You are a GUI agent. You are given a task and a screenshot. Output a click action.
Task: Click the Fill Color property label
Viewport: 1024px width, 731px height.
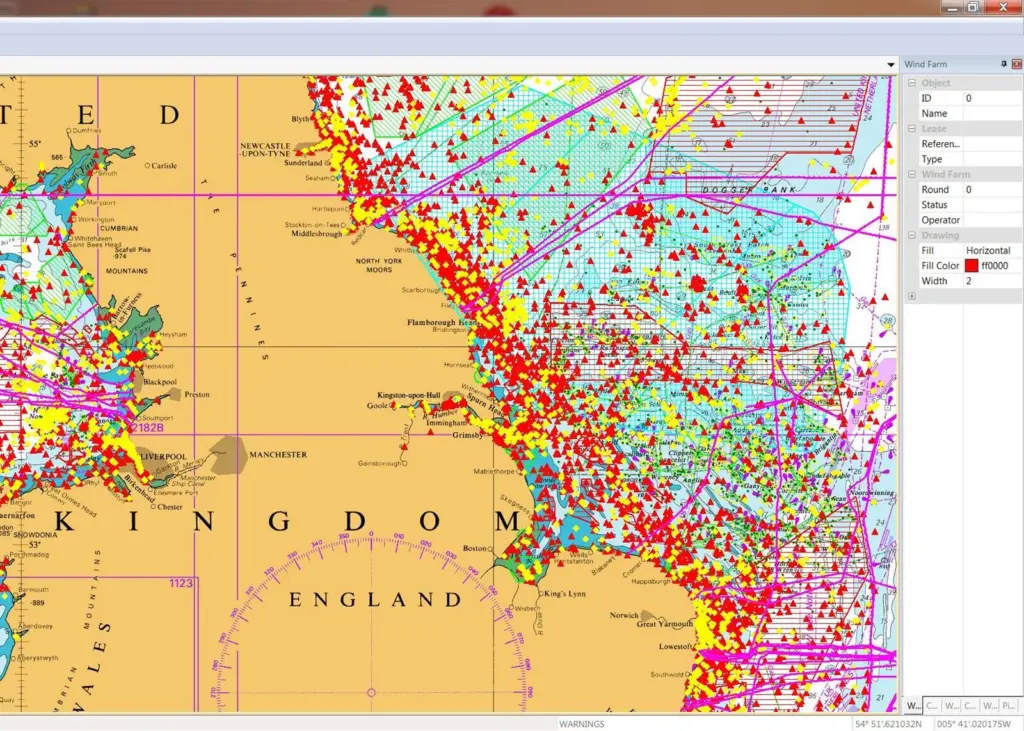tap(940, 266)
